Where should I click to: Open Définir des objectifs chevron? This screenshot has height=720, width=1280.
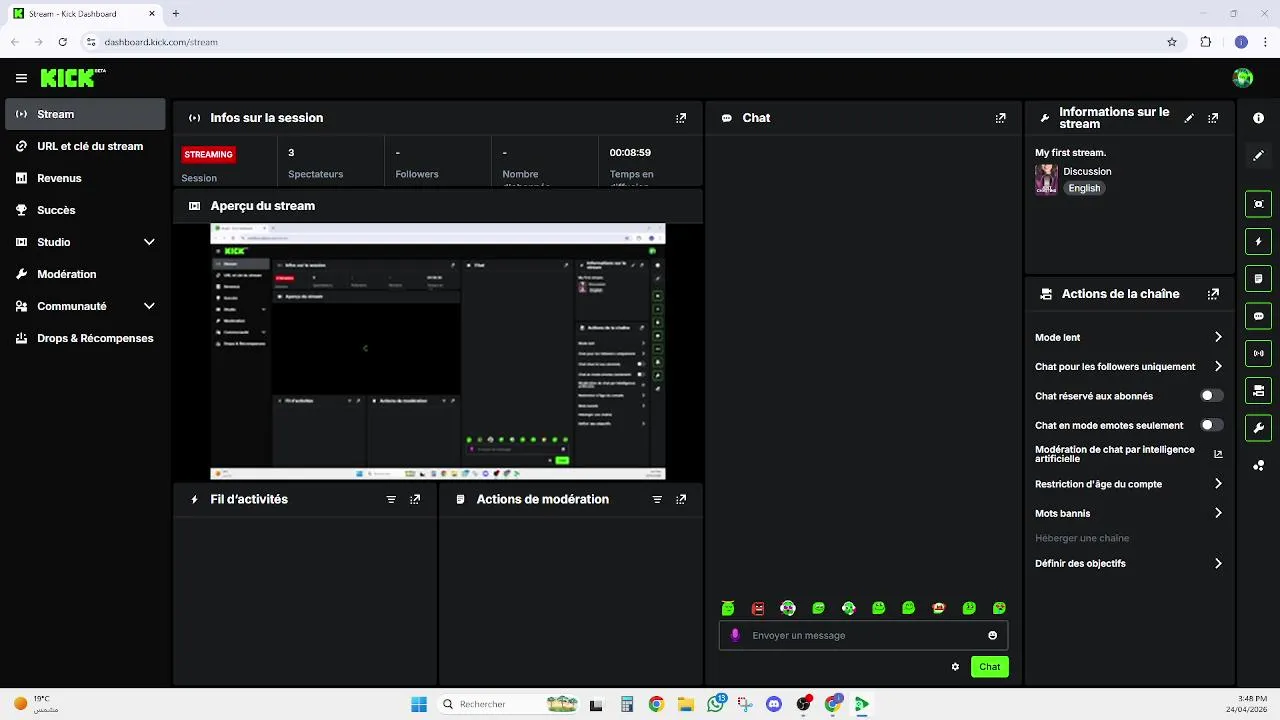pyautogui.click(x=1218, y=563)
